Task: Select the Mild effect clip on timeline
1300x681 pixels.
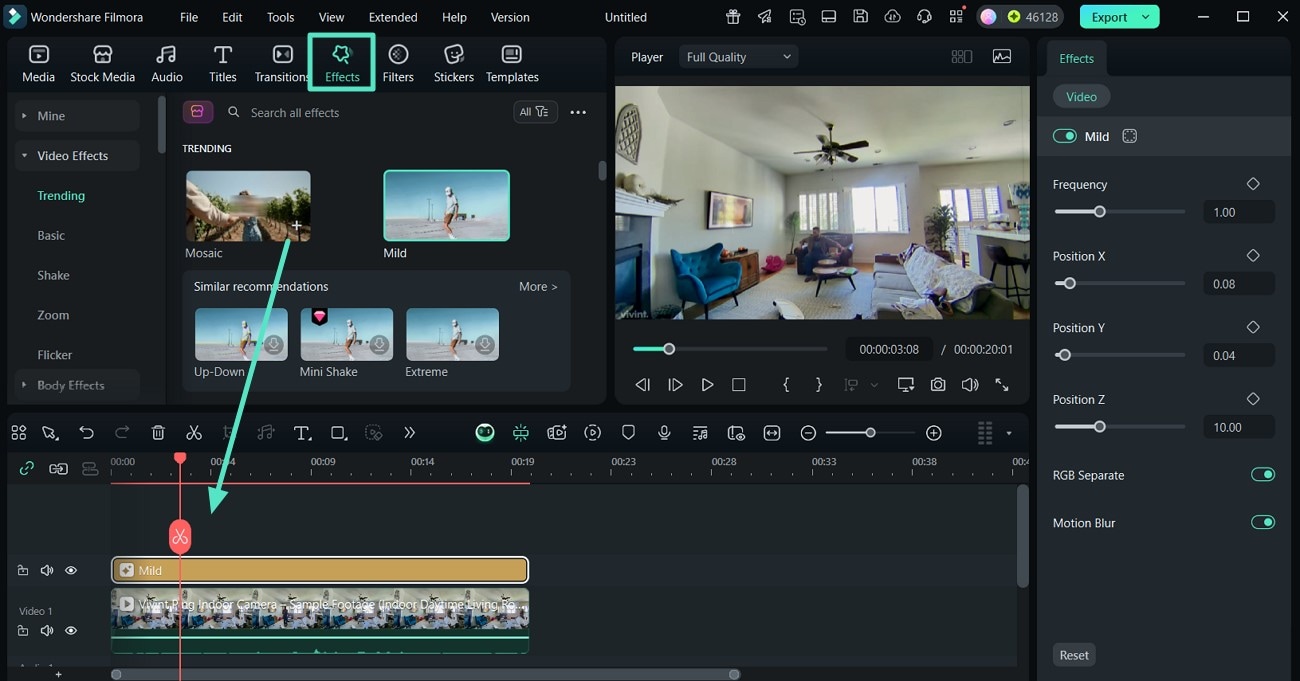Action: (320, 570)
